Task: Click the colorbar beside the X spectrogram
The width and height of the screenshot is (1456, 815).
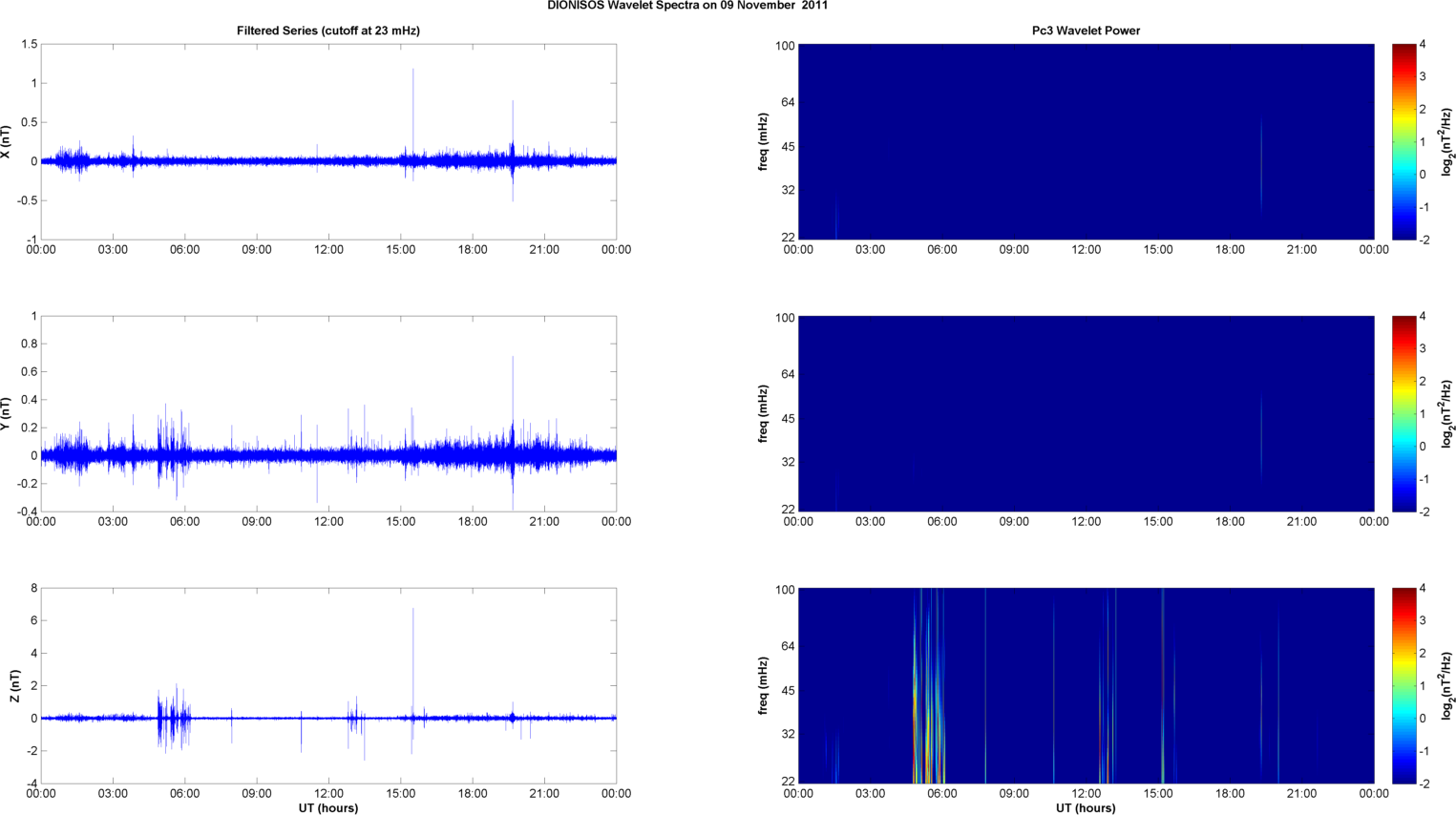Action: (1403, 141)
